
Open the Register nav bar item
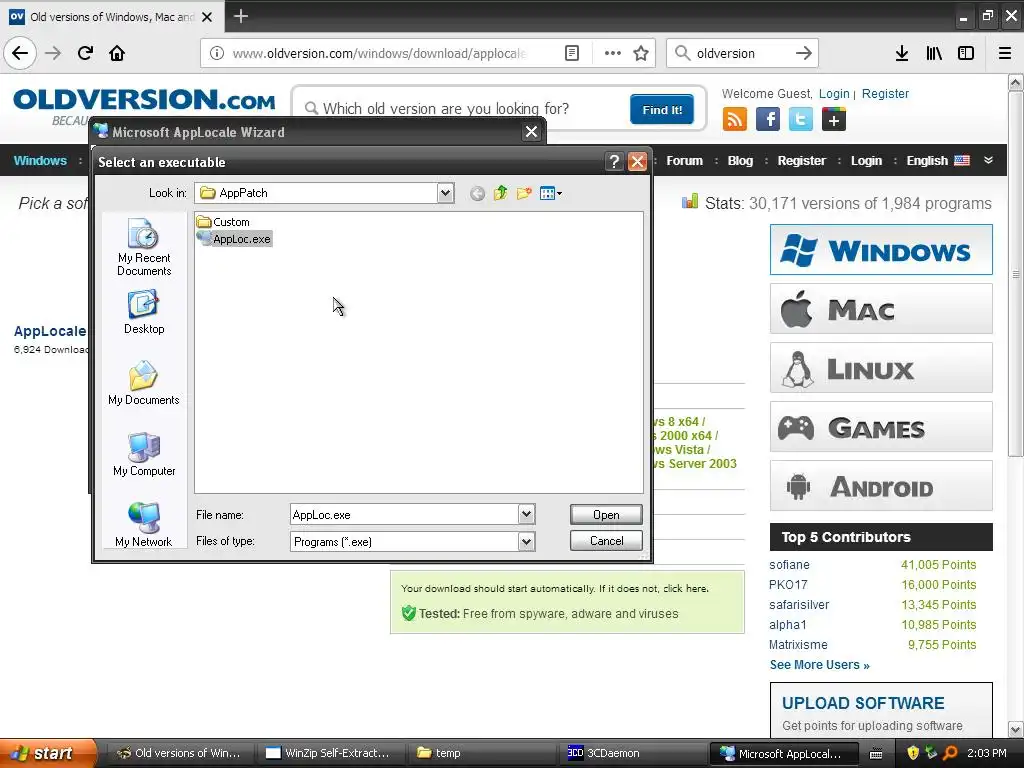pyautogui.click(x=801, y=161)
